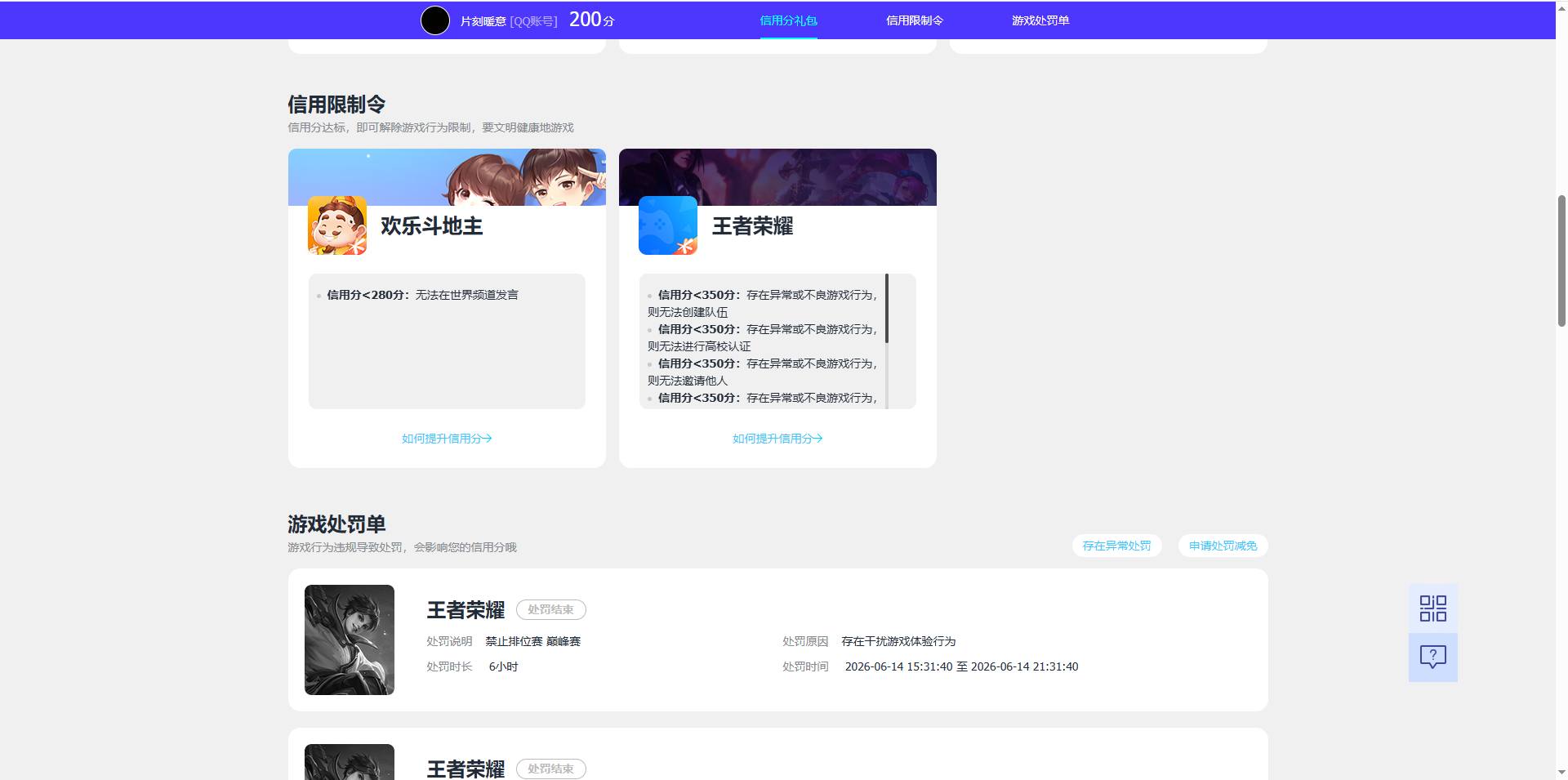Open the help question-mark chat icon
The width and height of the screenshot is (1568, 780).
tap(1432, 657)
